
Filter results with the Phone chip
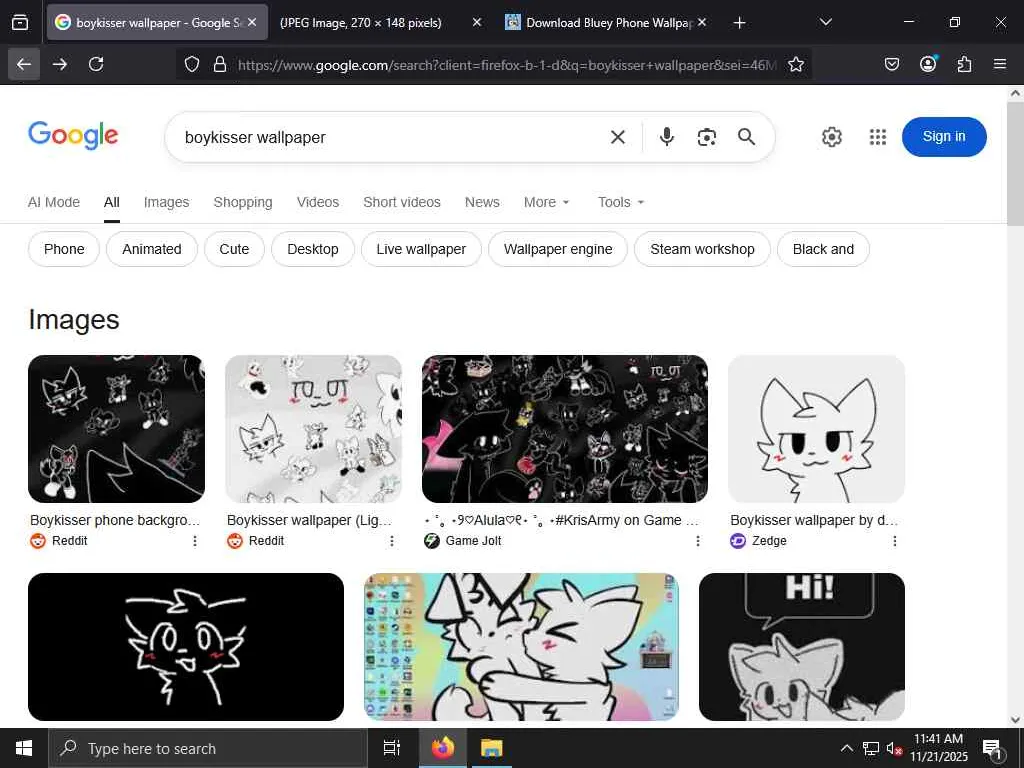click(x=64, y=249)
